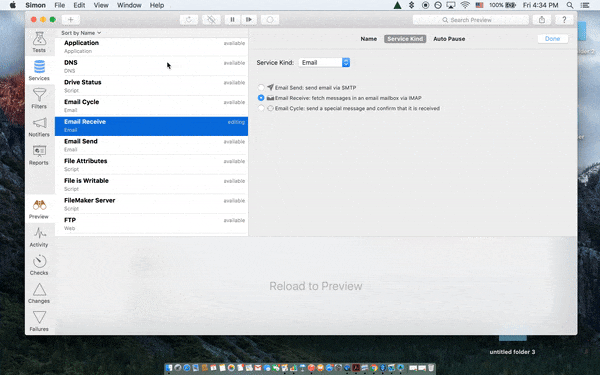Click the crossed-out eye toolbar button
Screen dimensions: 600x375
point(211,20)
